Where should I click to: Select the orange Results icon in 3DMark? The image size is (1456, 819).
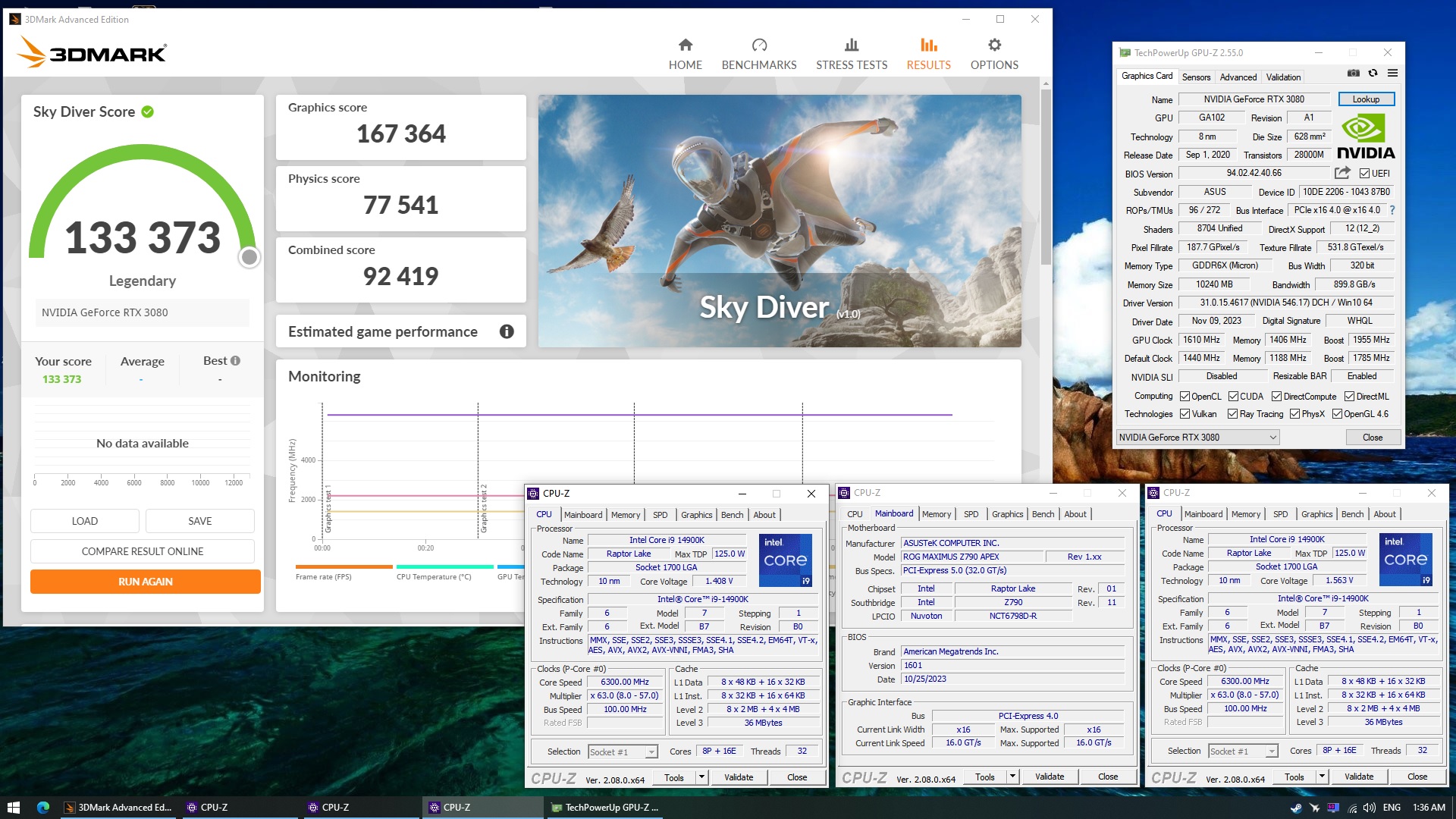click(x=928, y=45)
